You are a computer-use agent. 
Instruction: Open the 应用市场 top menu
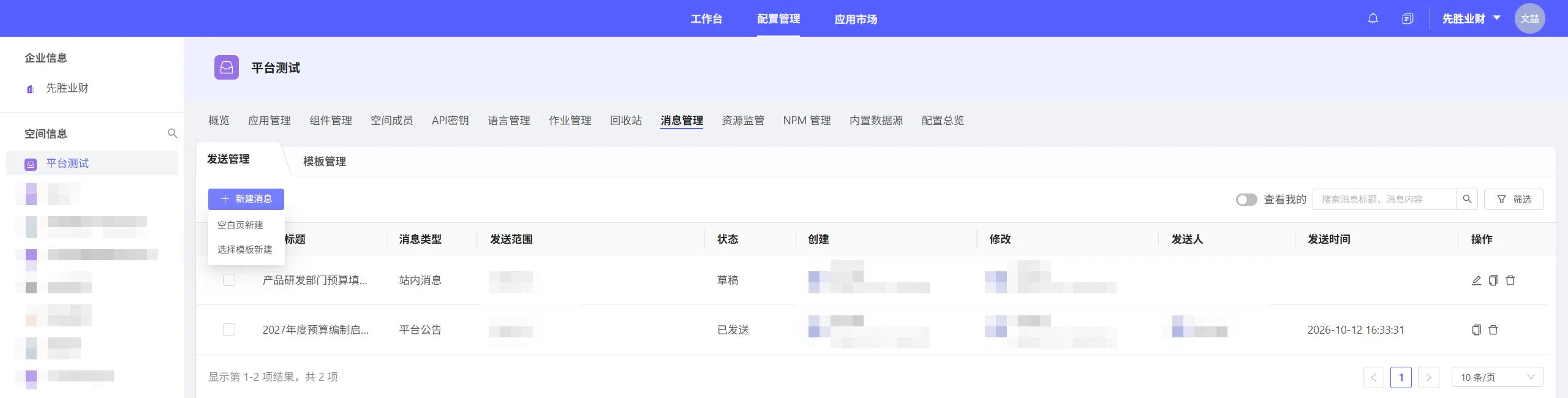[856, 19]
